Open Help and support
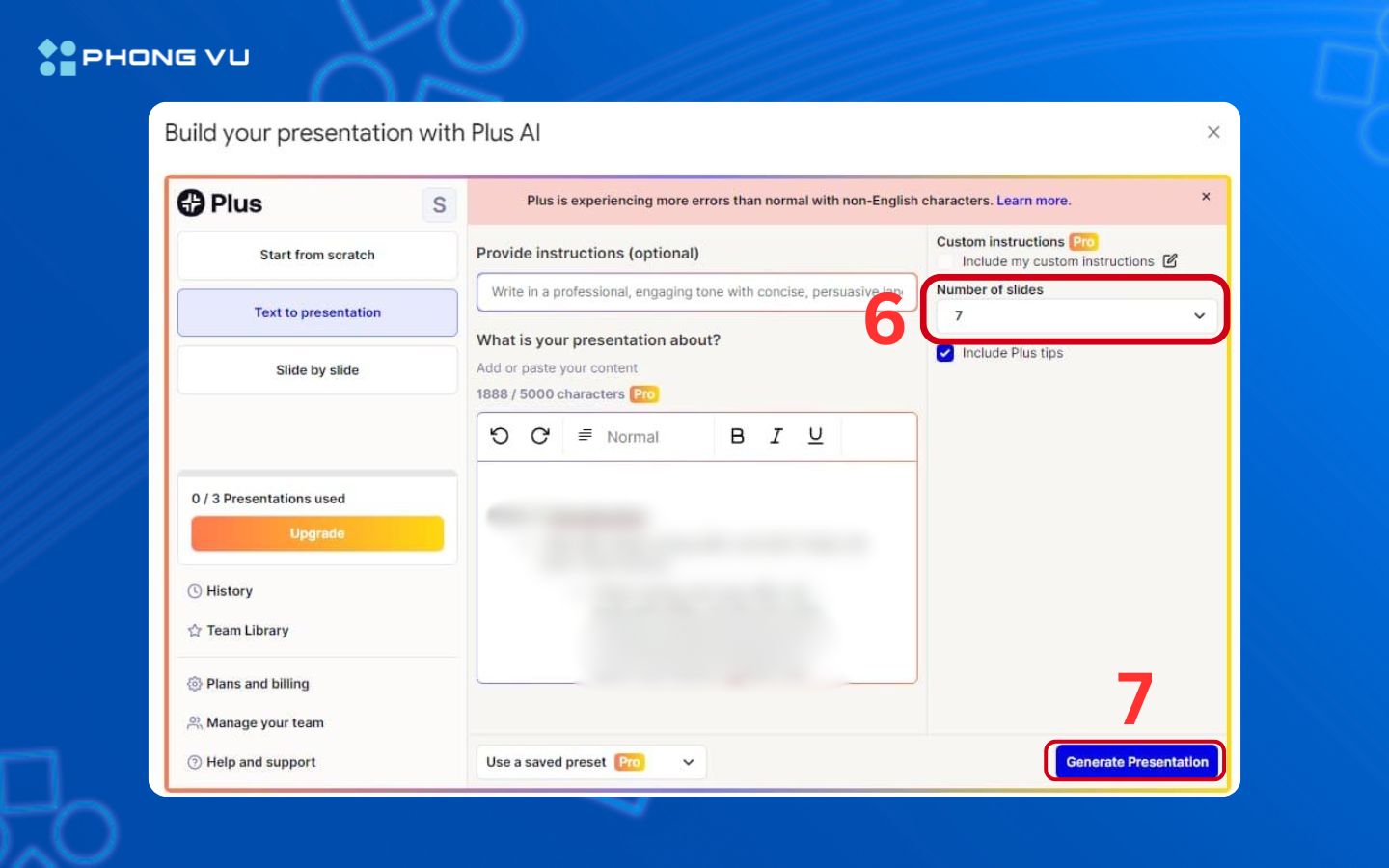The image size is (1389, 868). [x=252, y=762]
